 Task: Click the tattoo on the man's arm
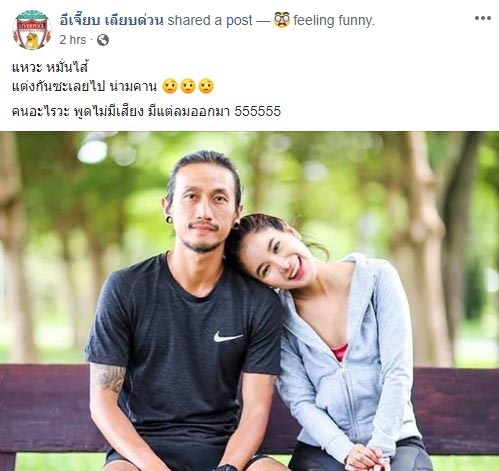pyautogui.click(x=108, y=377)
